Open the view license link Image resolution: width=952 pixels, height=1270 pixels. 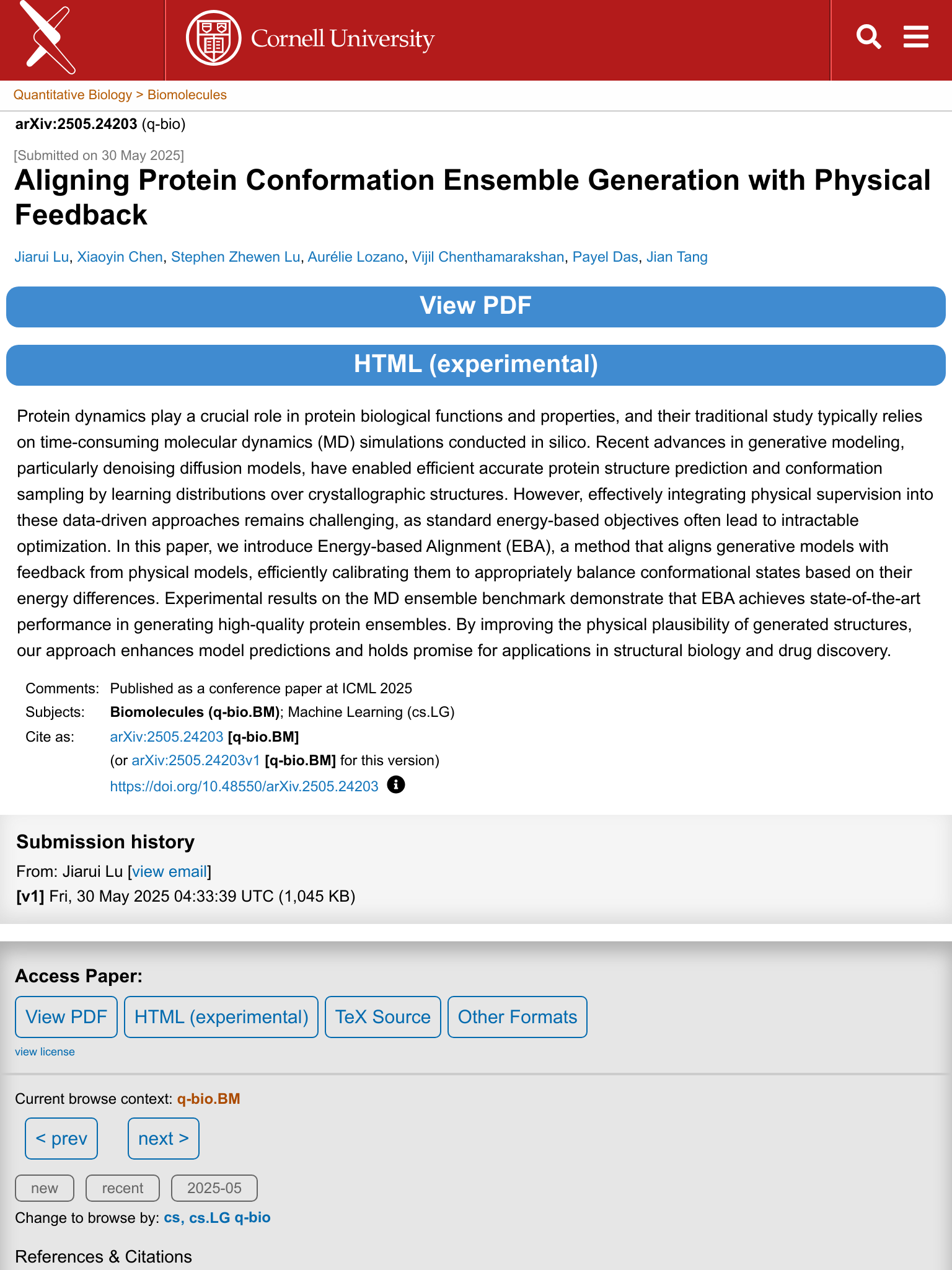45,1052
